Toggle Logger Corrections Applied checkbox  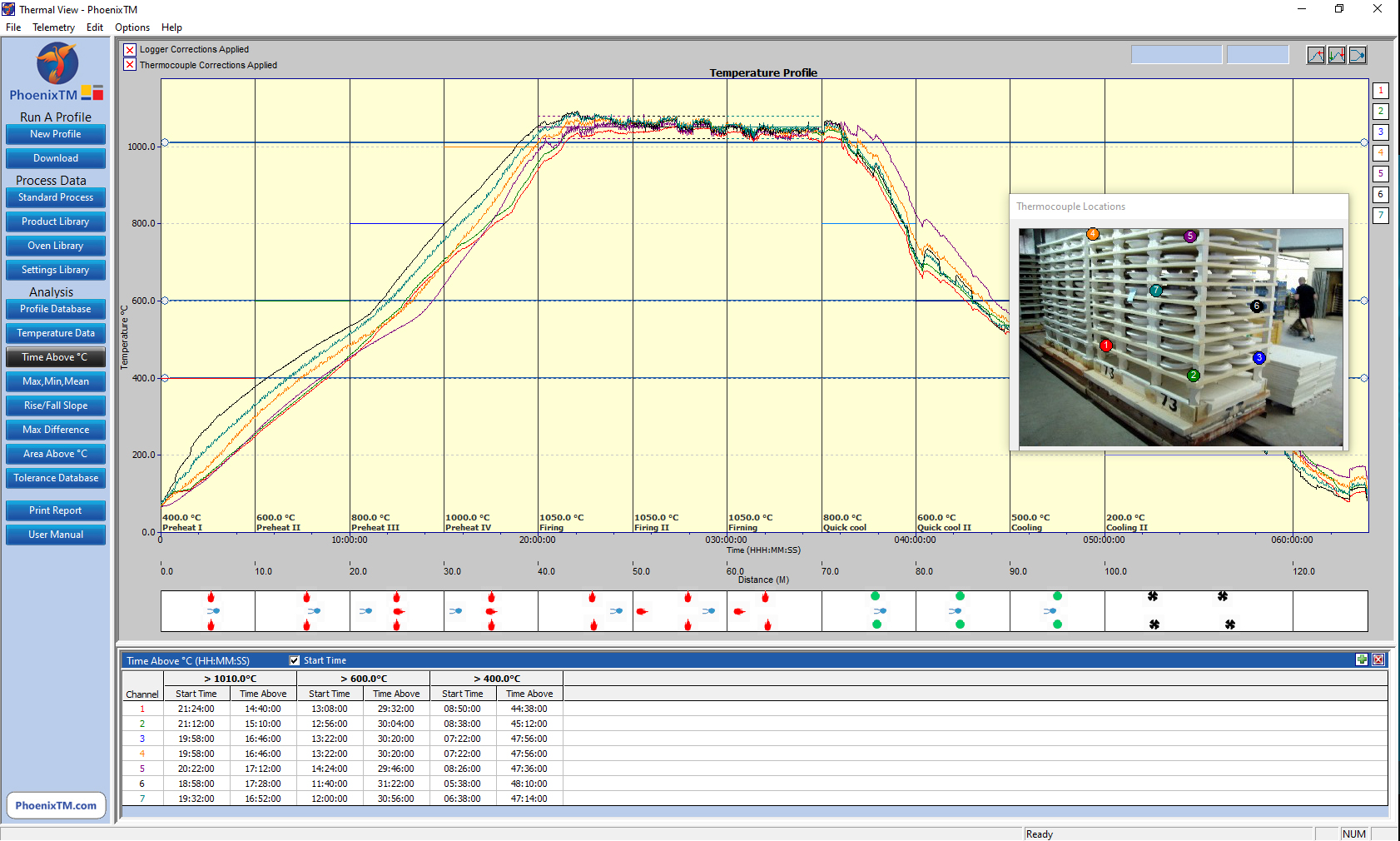[x=130, y=50]
